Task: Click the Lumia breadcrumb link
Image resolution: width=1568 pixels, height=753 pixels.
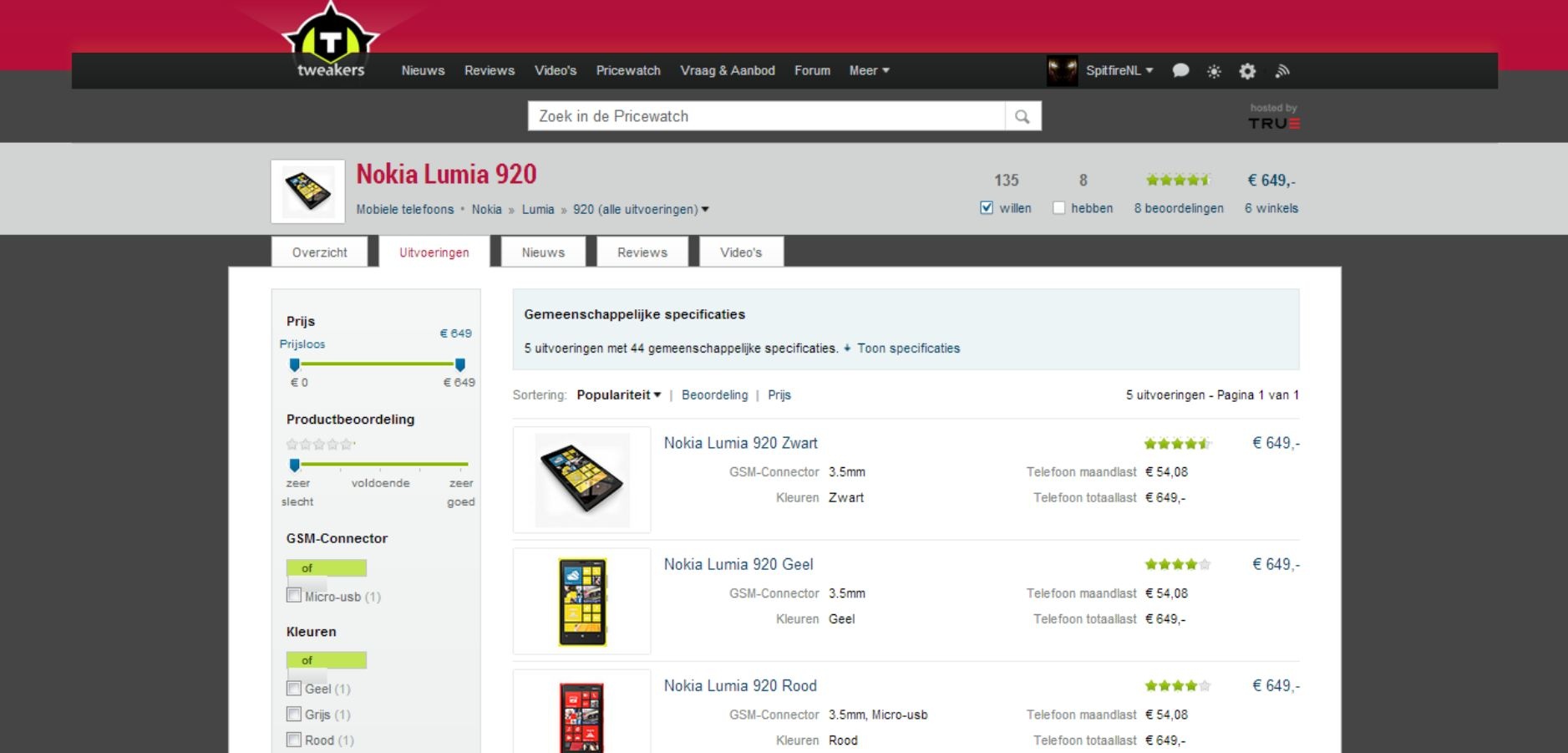Action: 538,210
